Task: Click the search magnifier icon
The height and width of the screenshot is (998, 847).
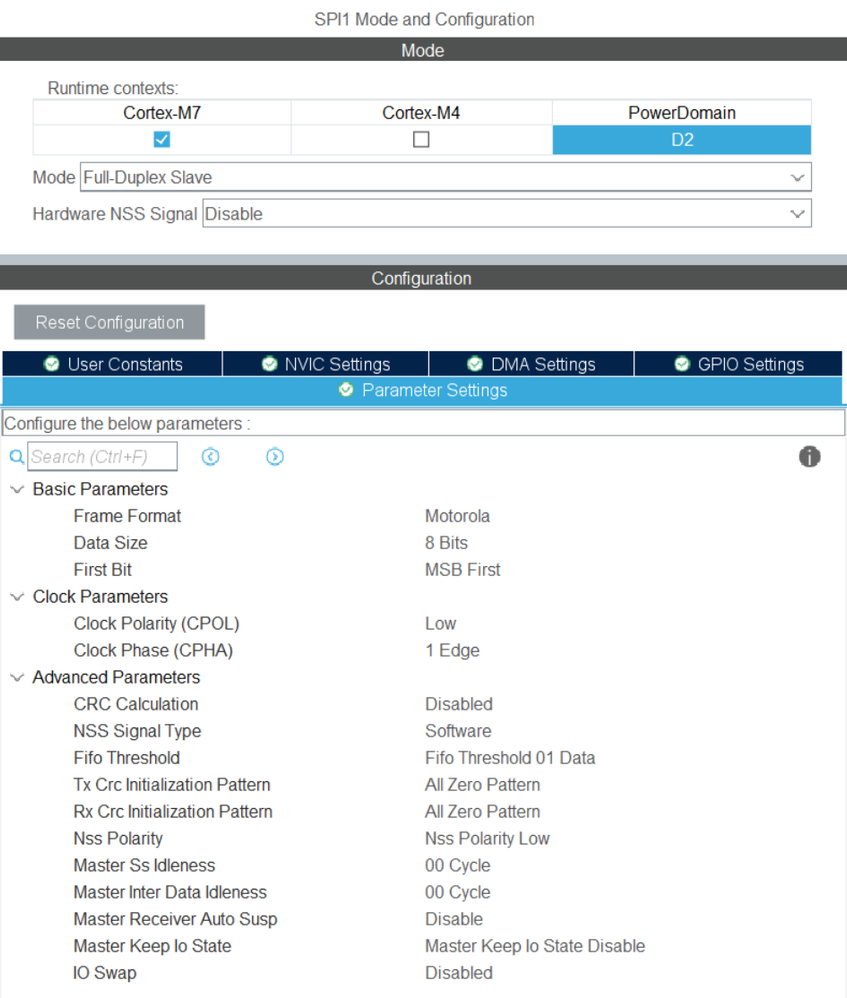Action: (x=17, y=456)
